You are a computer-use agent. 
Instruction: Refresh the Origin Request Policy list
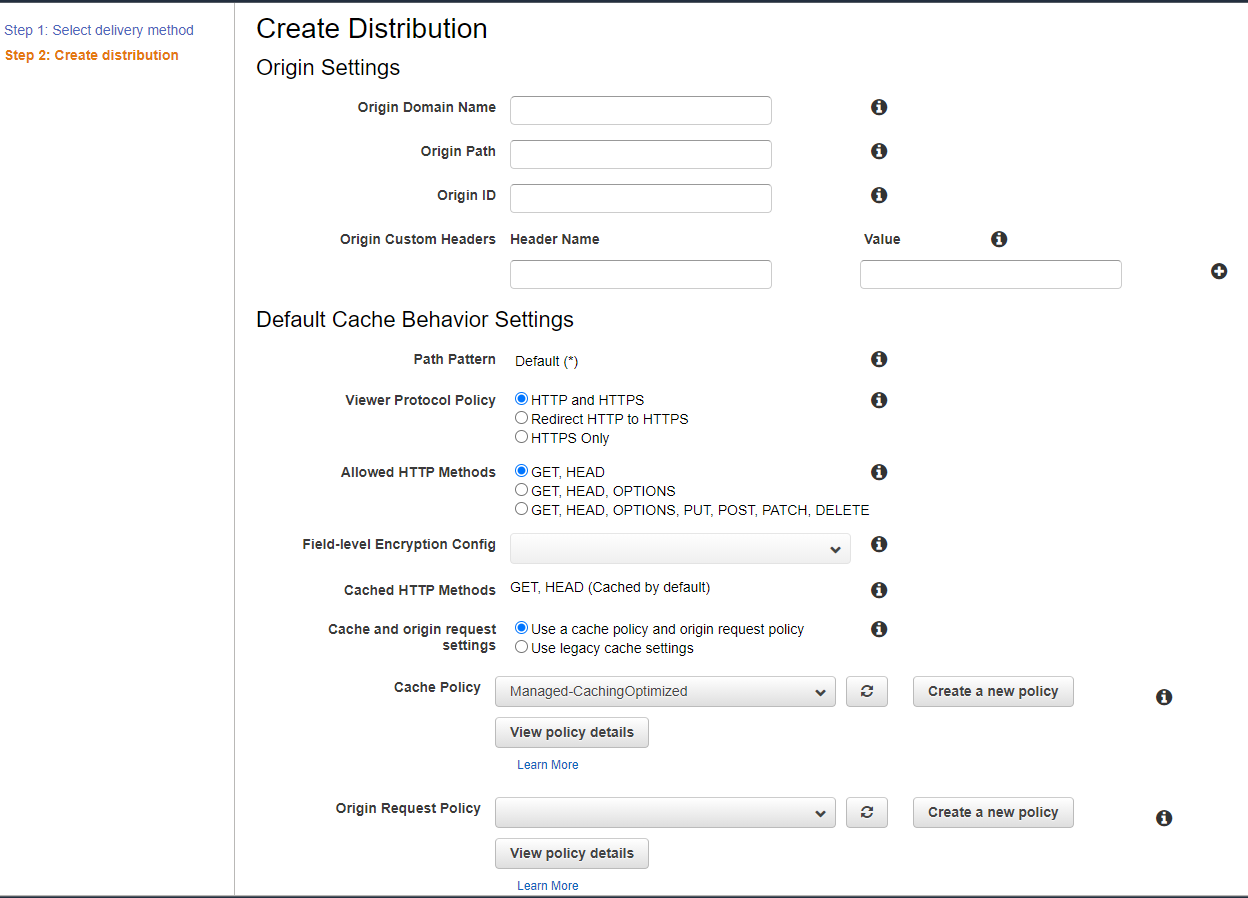(x=867, y=813)
